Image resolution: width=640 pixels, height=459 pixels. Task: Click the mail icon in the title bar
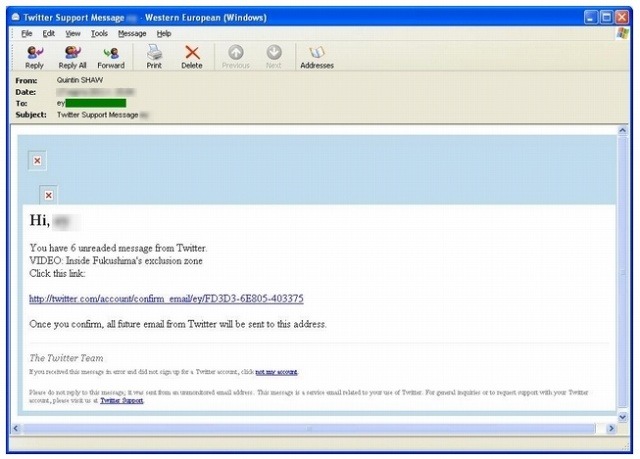[x=16, y=17]
